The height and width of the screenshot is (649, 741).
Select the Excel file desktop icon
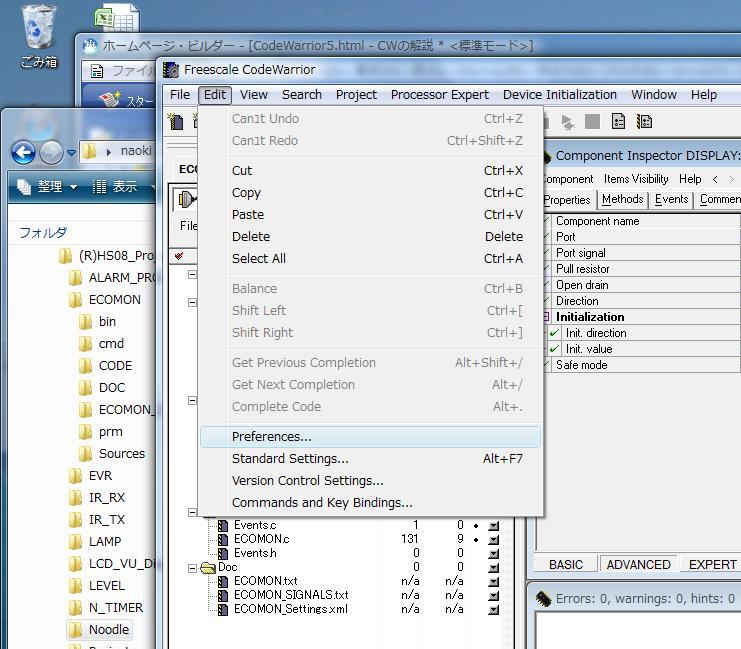pyautogui.click(x=116, y=18)
